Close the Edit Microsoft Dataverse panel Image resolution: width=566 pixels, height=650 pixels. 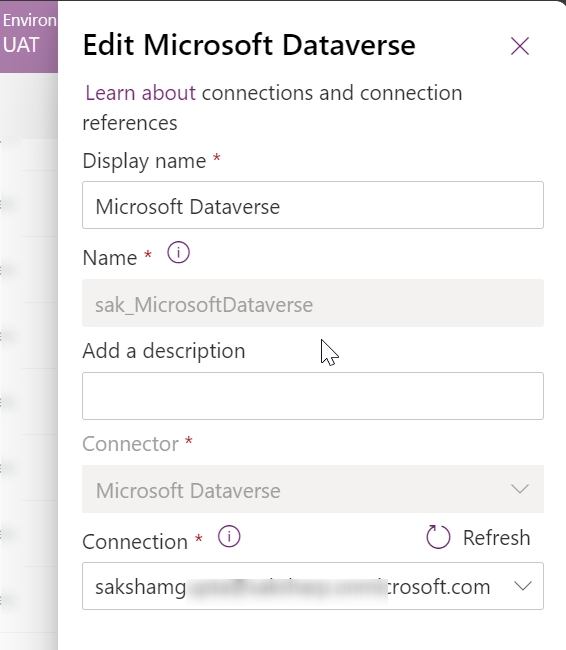[x=520, y=46]
